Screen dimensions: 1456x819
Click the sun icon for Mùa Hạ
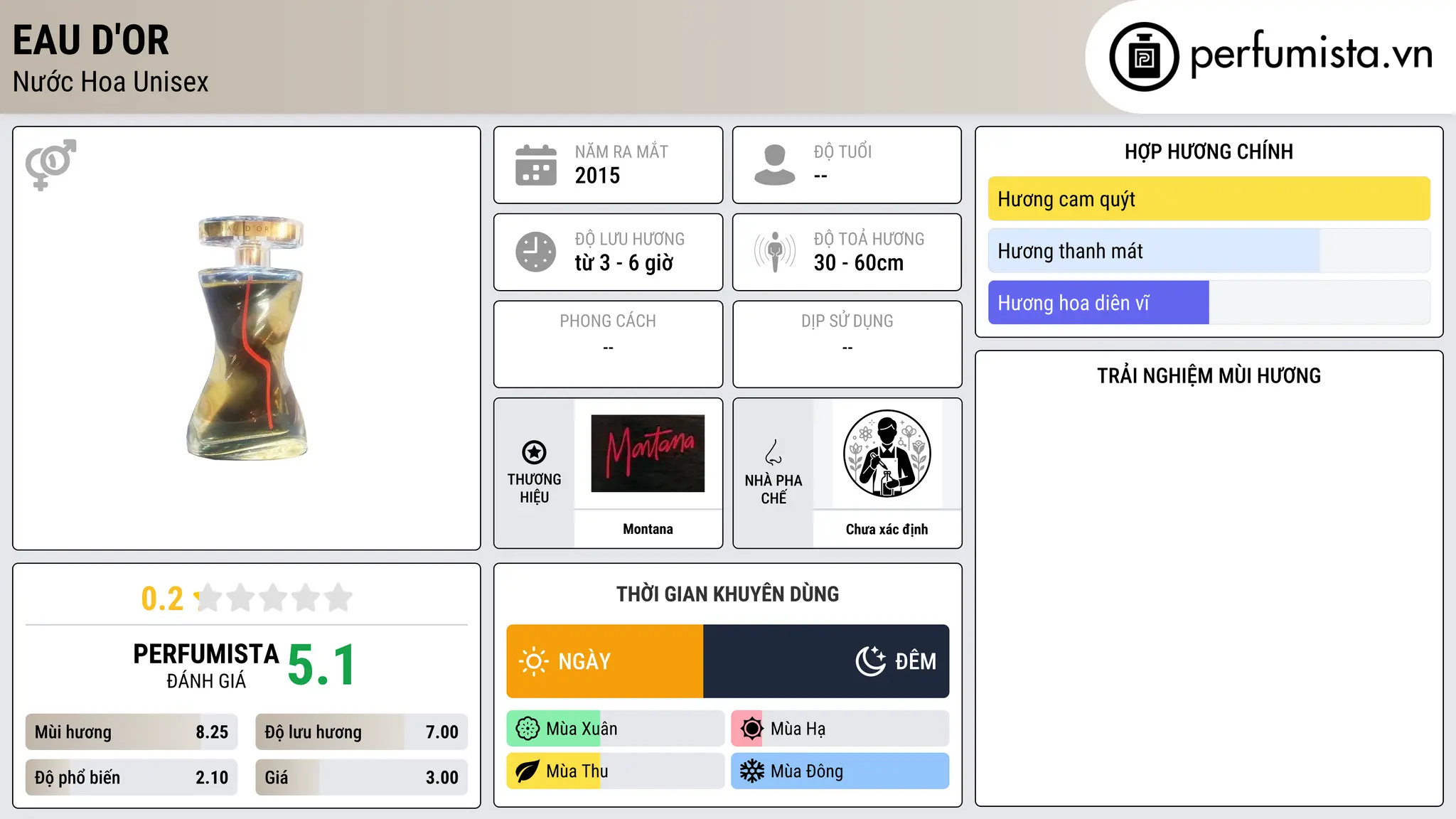[x=751, y=729]
